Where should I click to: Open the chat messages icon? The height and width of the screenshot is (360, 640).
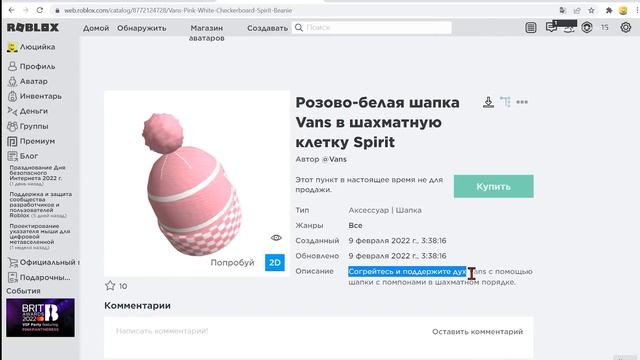tap(551, 27)
